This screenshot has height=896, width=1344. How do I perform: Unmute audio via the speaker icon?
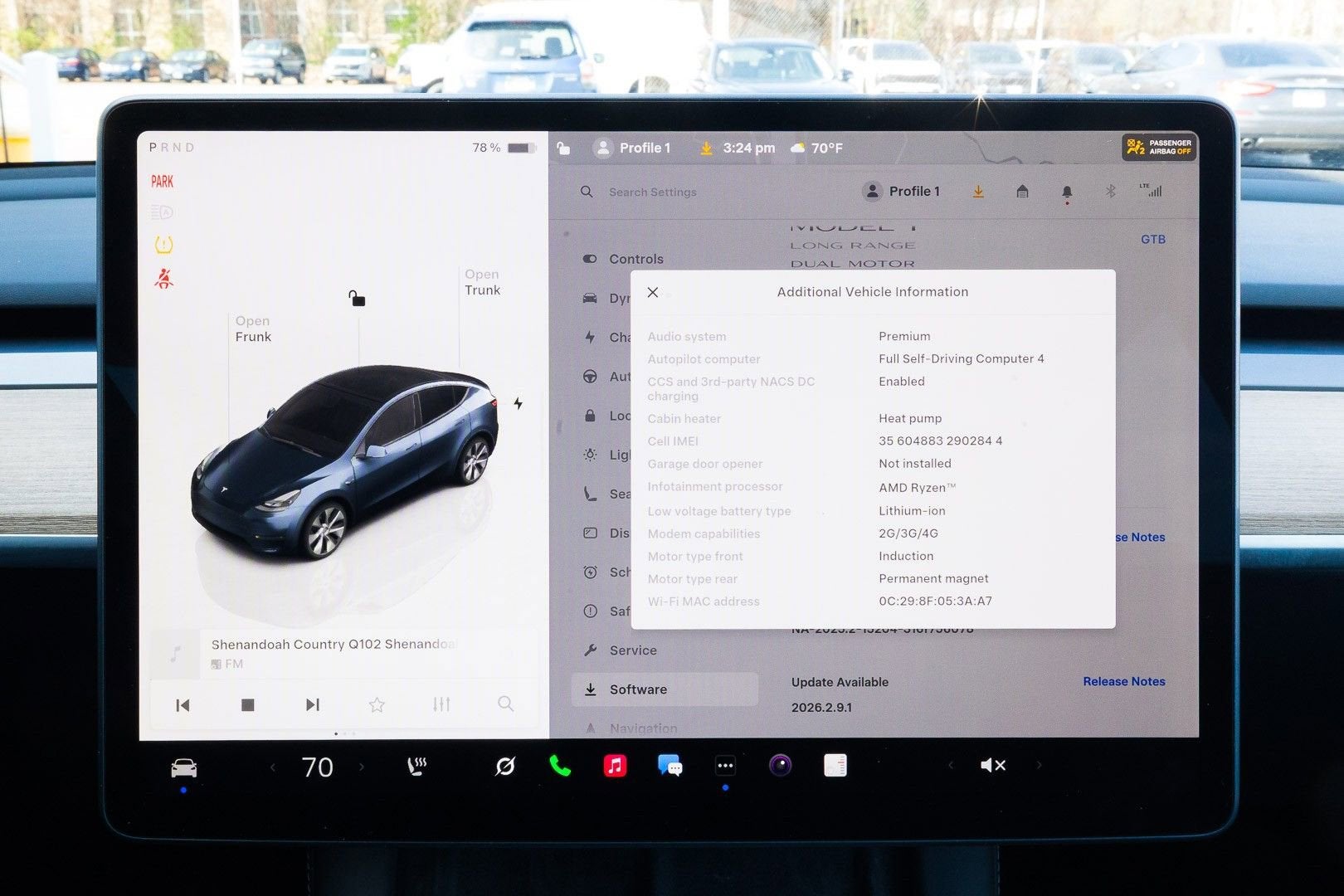point(993,765)
